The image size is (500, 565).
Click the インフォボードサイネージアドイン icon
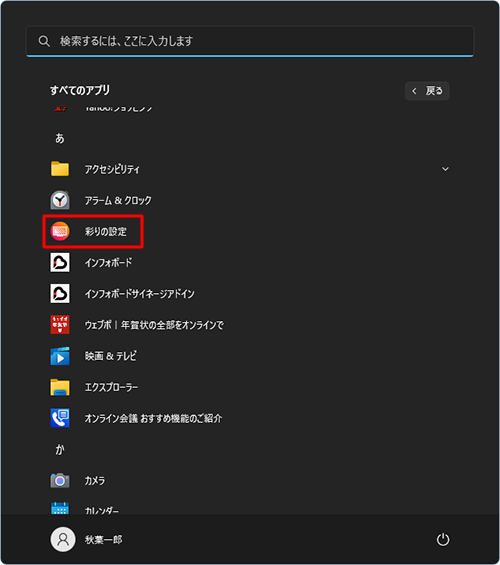point(60,293)
